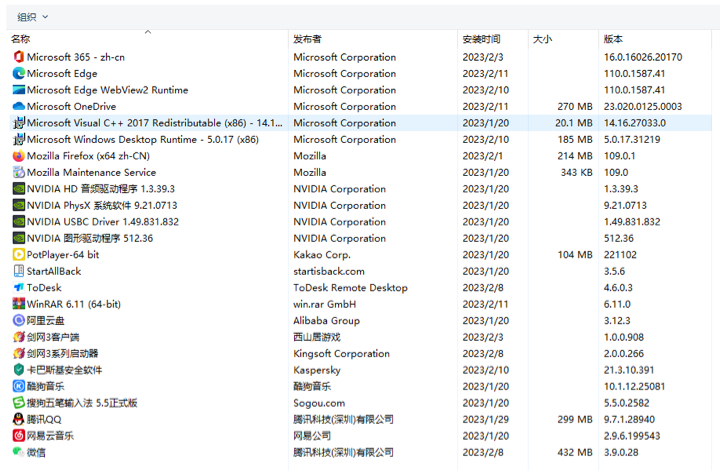
Task: Click the Microsoft 365 icon
Action: 18,57
